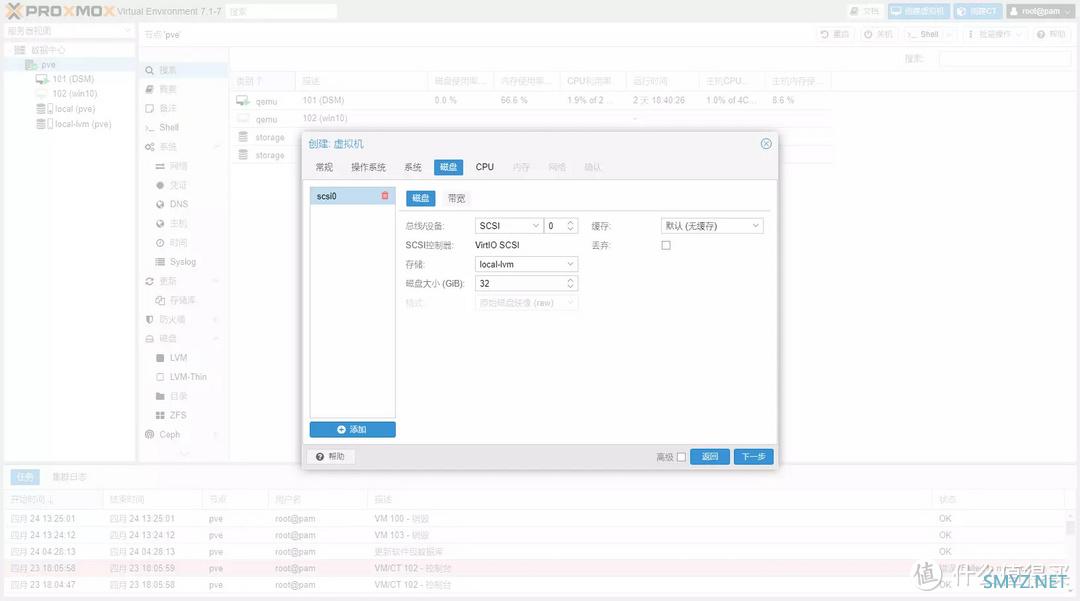This screenshot has height=601, width=1080.
Task: Open Ceph in the node menu
Action: [x=169, y=434]
